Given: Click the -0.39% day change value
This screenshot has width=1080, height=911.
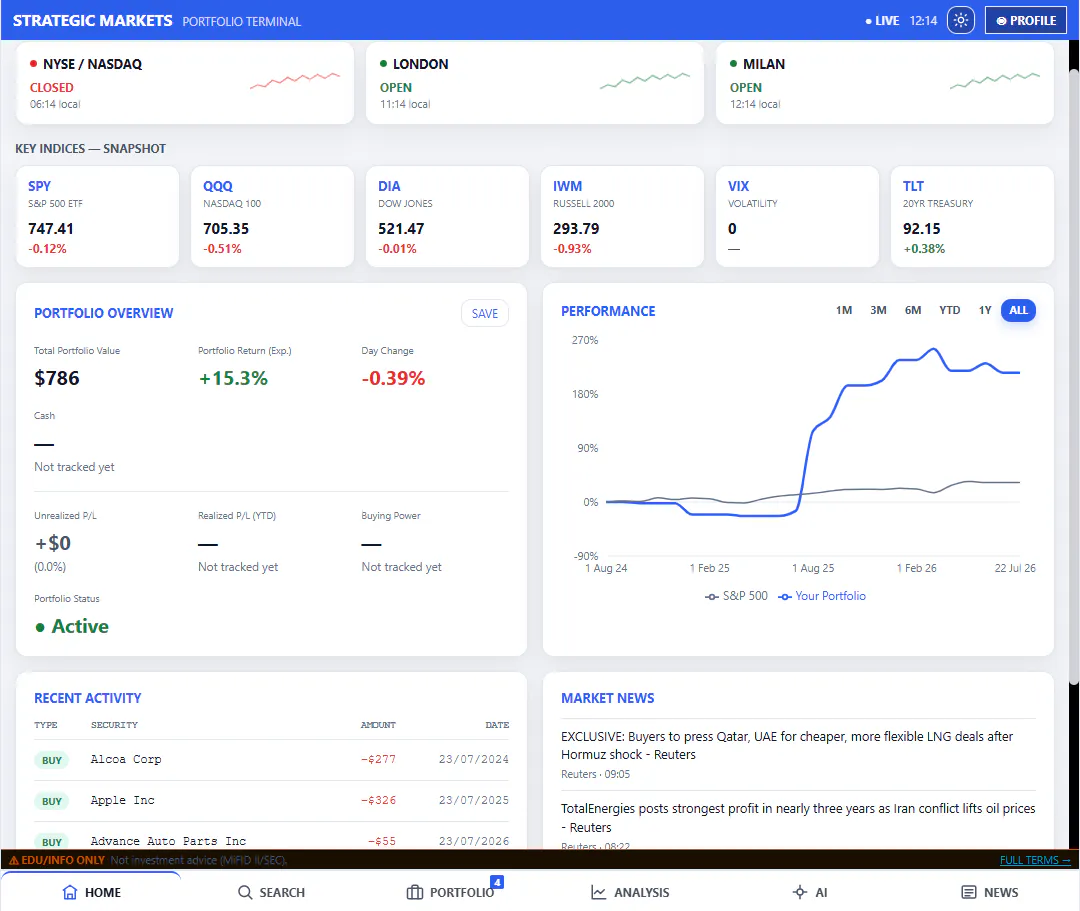Looking at the screenshot, I should pyautogui.click(x=393, y=378).
